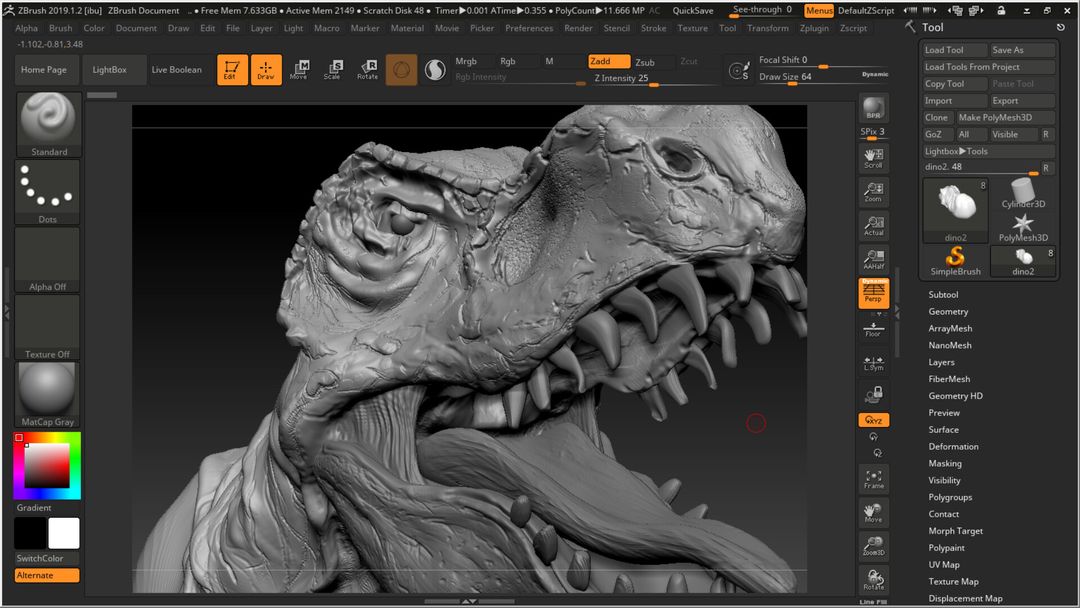Expand the Geometry section
The height and width of the screenshot is (608, 1080).
(x=948, y=312)
